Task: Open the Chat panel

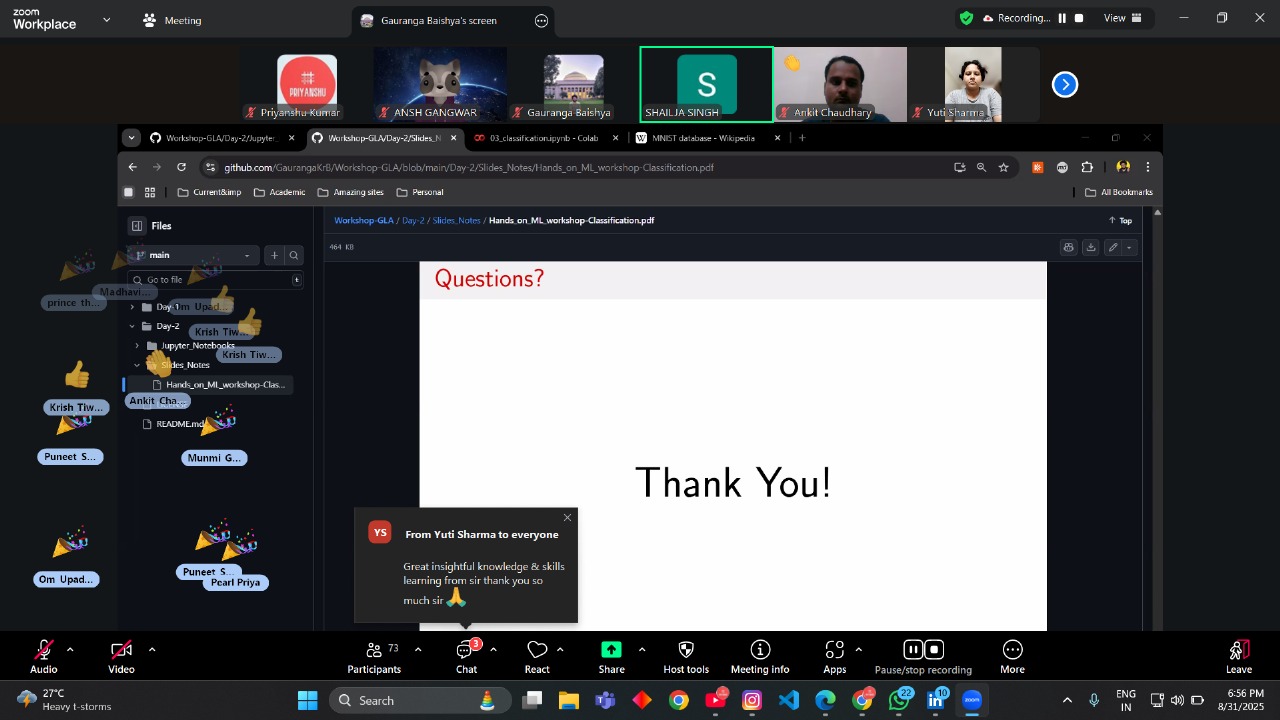Action: (x=466, y=657)
